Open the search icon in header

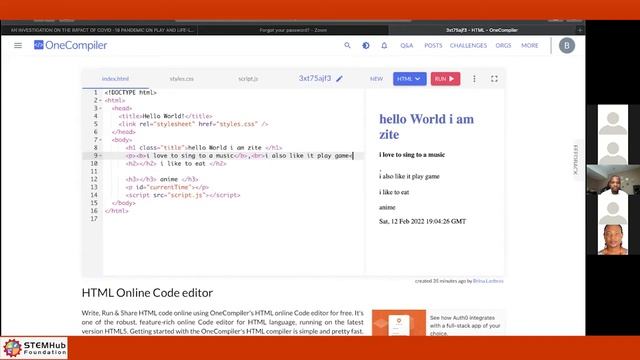pyautogui.click(x=347, y=45)
